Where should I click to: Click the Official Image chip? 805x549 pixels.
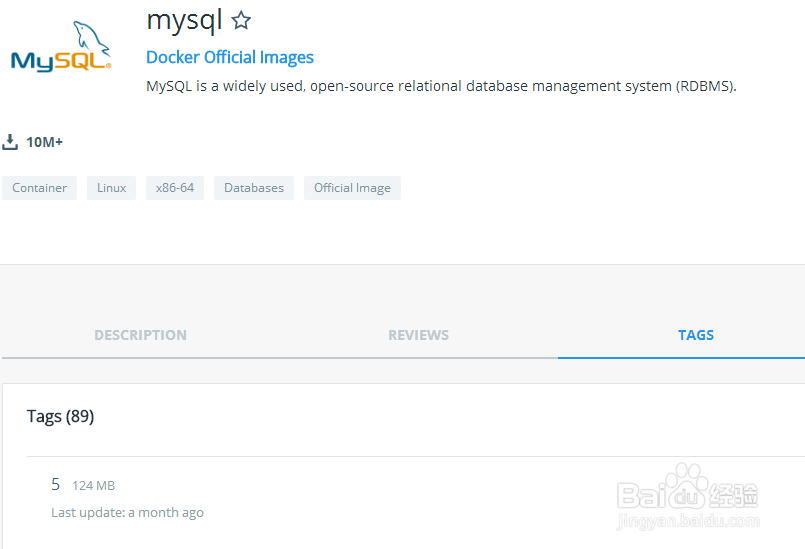(352, 188)
